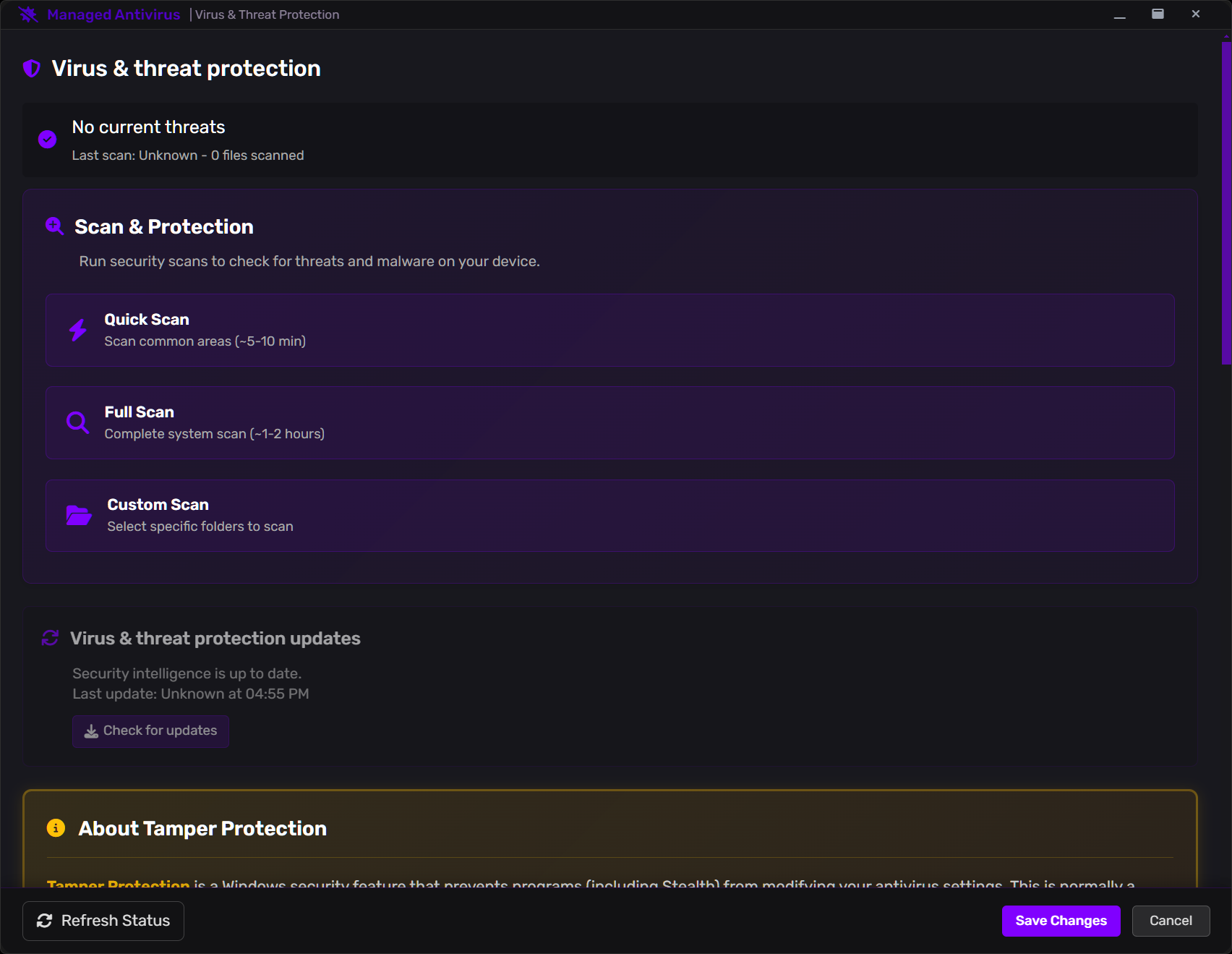Screen dimensions: 1232x954
Task: Select the No current threats status panel
Action: tap(609, 140)
